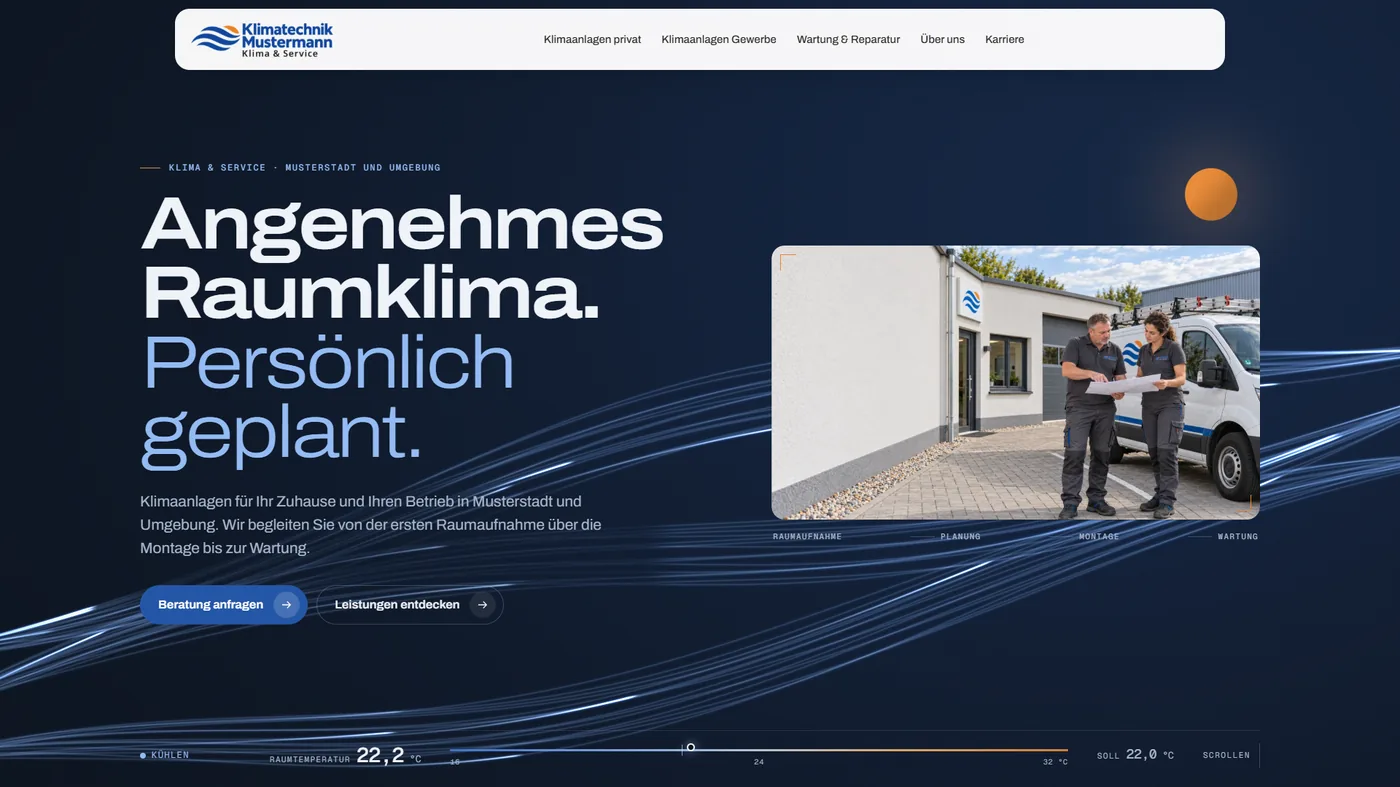The image size is (1400, 787).
Task: Click the Soll 22,0 °C value
Action: (x=1135, y=755)
